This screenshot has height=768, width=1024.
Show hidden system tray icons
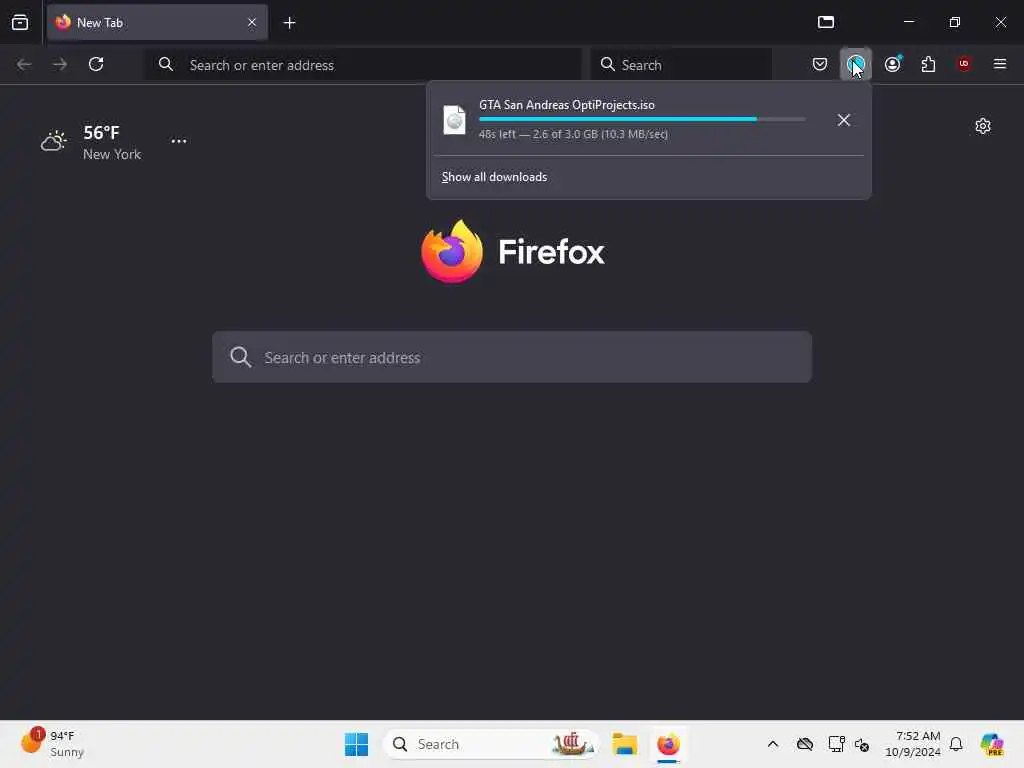coord(773,744)
